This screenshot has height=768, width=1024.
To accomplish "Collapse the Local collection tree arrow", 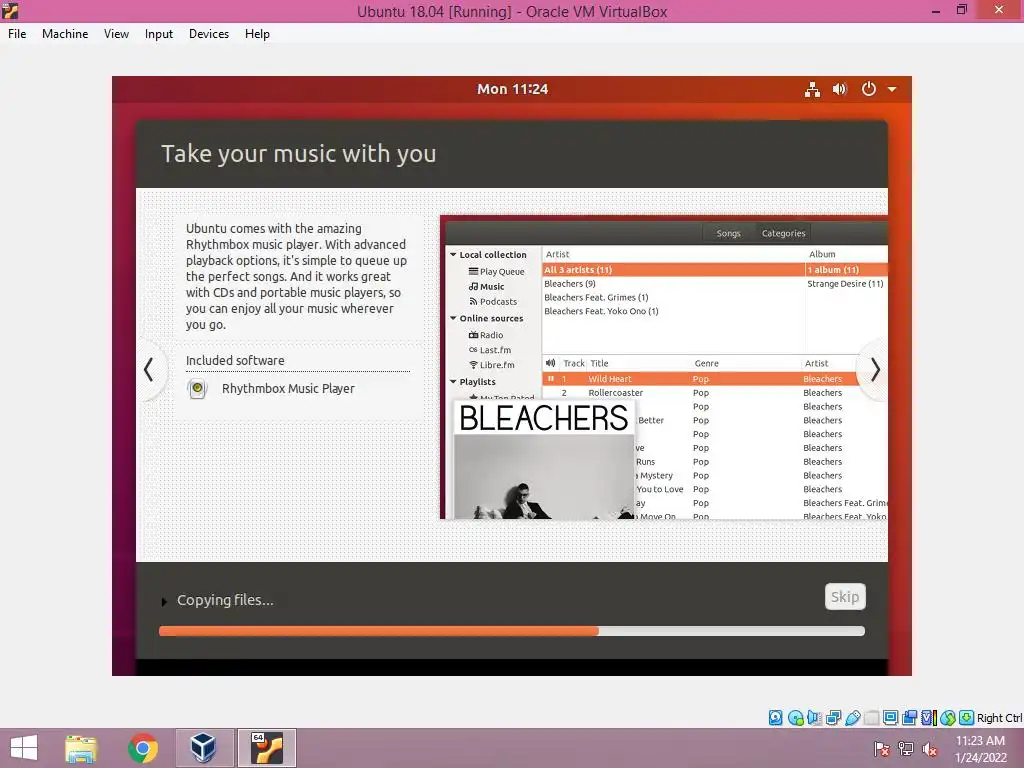I will click(453, 255).
